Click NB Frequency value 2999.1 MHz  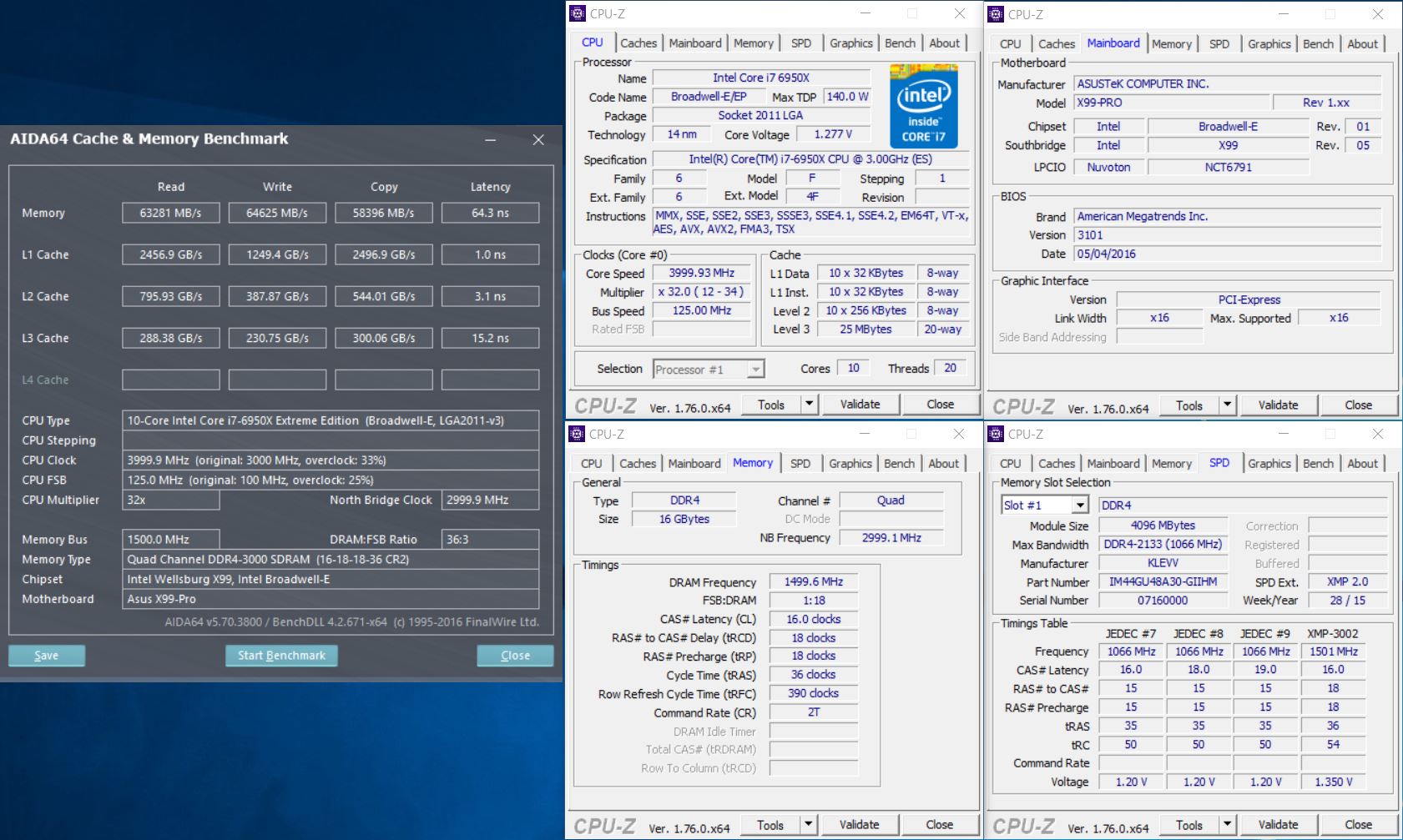coord(891,538)
